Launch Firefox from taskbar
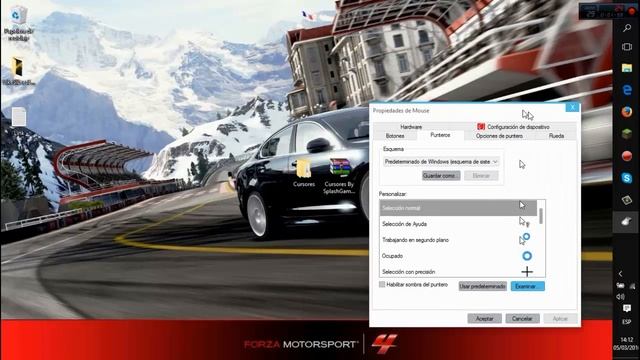Viewport: 640px width, 360px height. 627,112
